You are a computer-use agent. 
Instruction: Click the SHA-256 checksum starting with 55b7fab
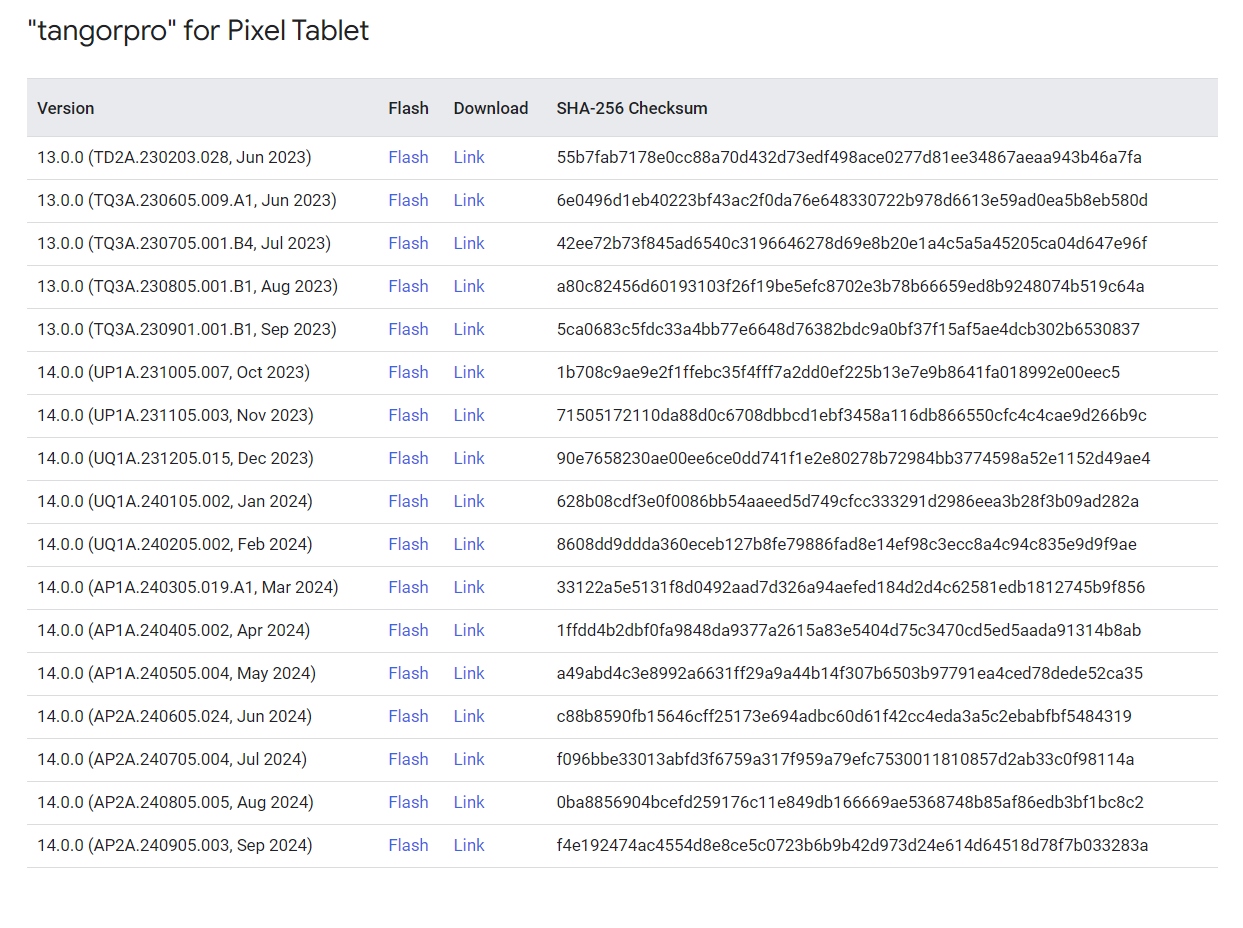click(848, 157)
